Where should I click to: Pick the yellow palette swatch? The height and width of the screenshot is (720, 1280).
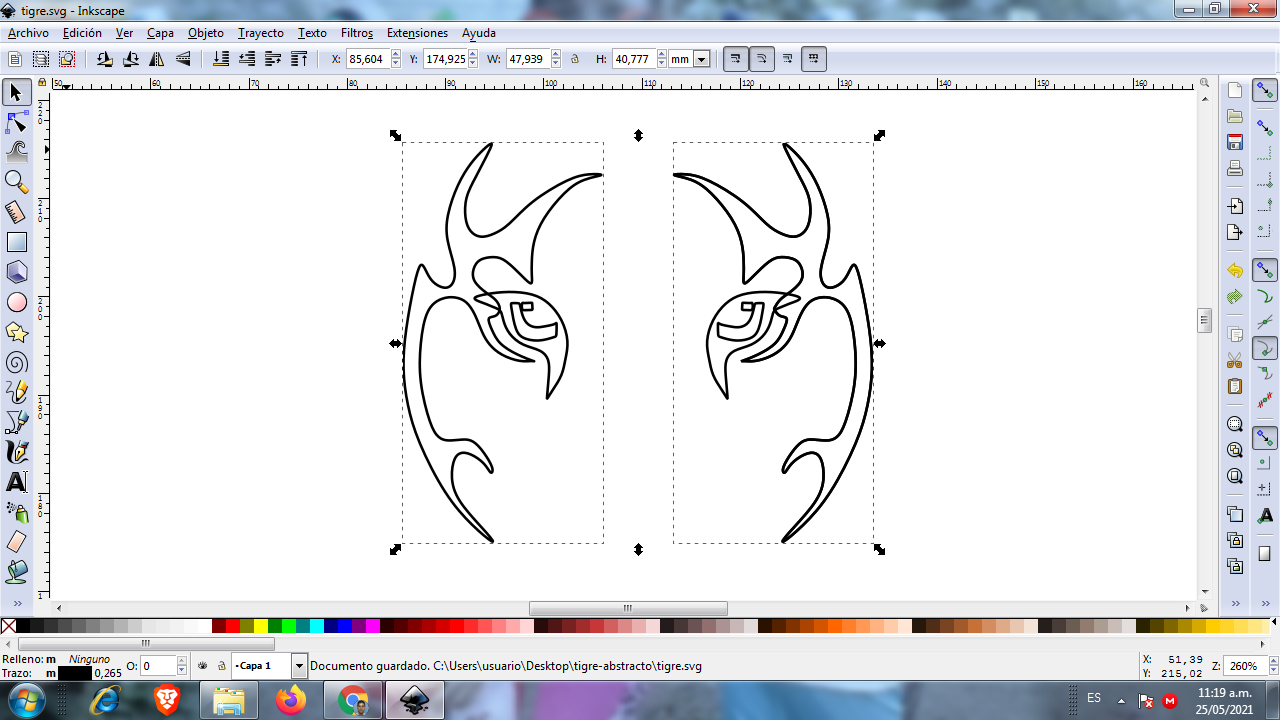coord(261,626)
